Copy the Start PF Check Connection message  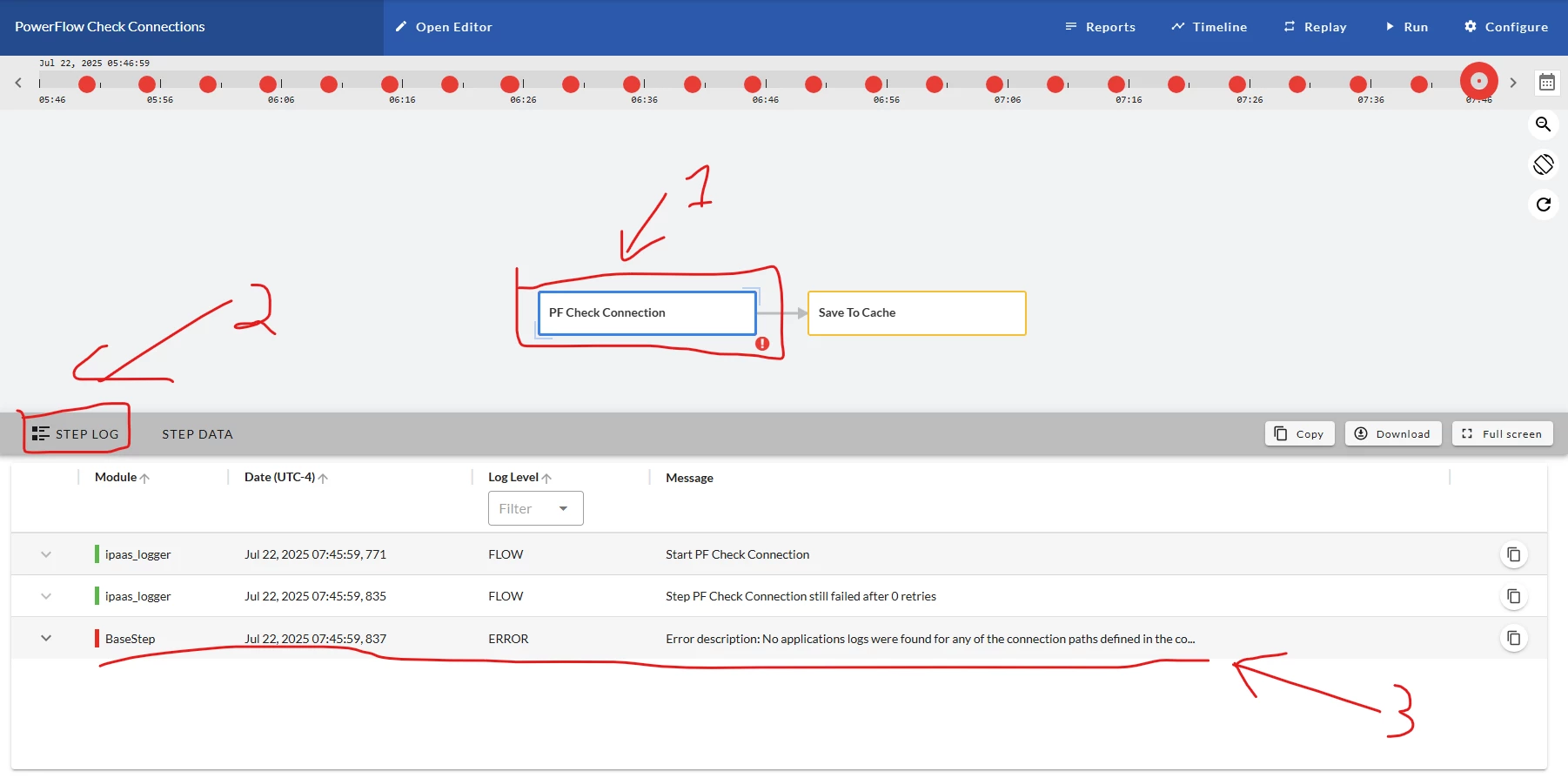tap(1514, 554)
